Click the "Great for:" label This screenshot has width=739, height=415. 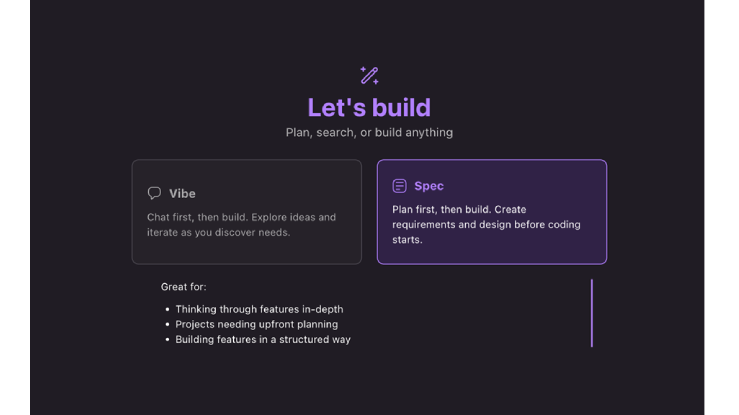click(184, 287)
